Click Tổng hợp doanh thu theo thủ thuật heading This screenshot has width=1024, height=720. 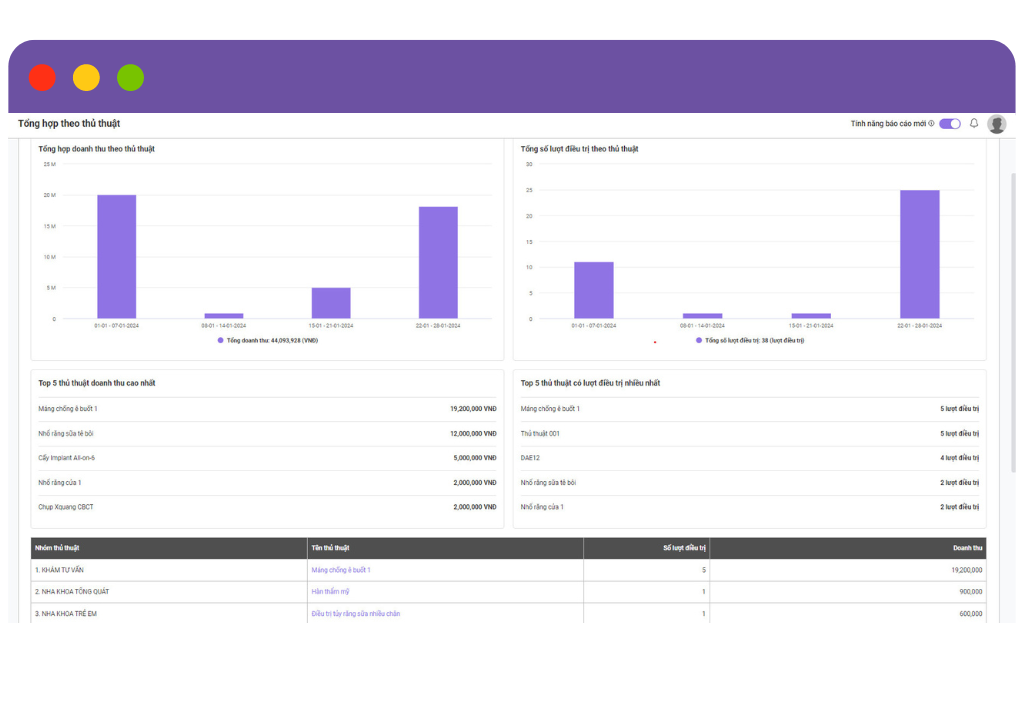pyautogui.click(x=97, y=149)
